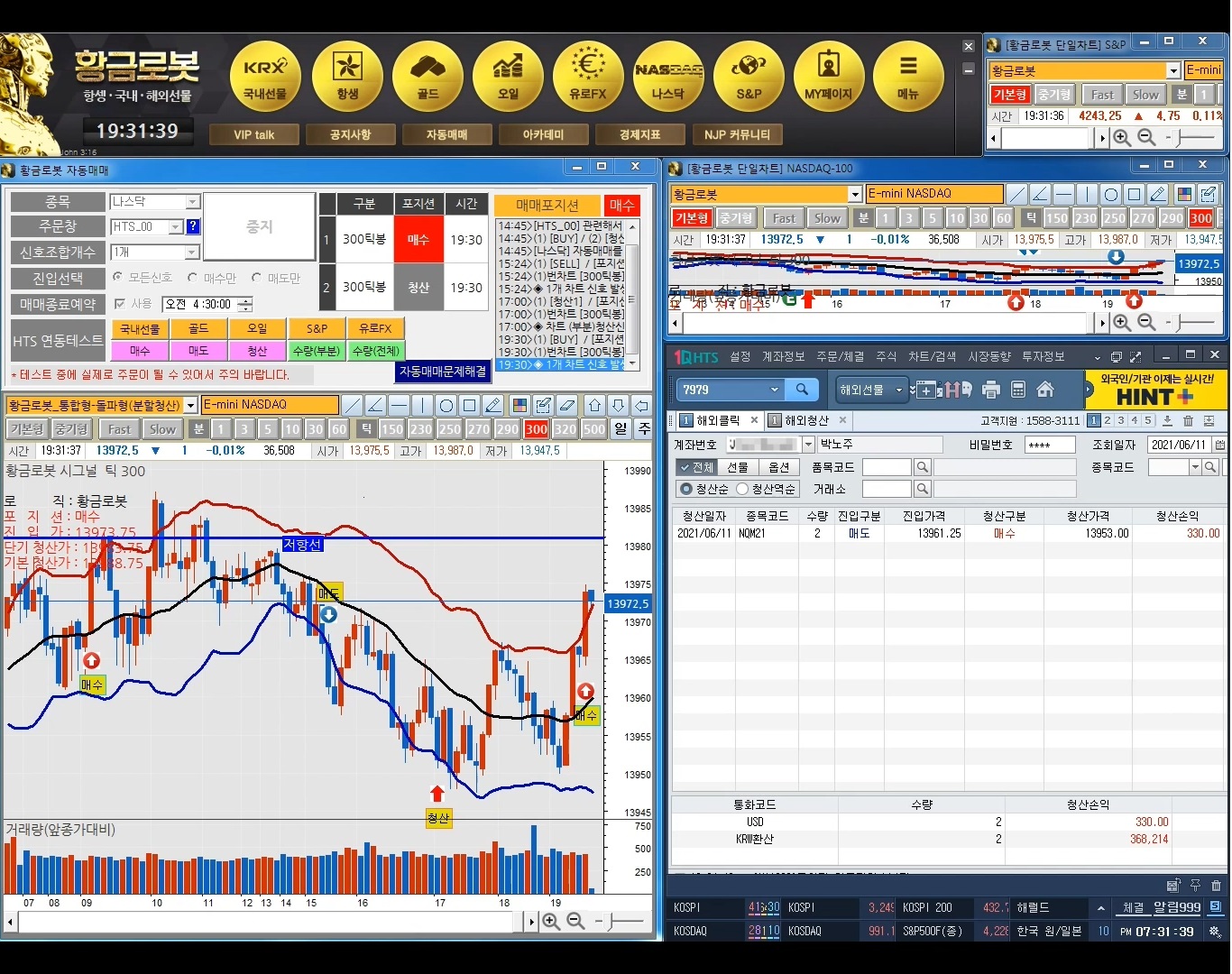Open the S&P gold button
This screenshot has width=1232, height=974.
pyautogui.click(x=749, y=77)
